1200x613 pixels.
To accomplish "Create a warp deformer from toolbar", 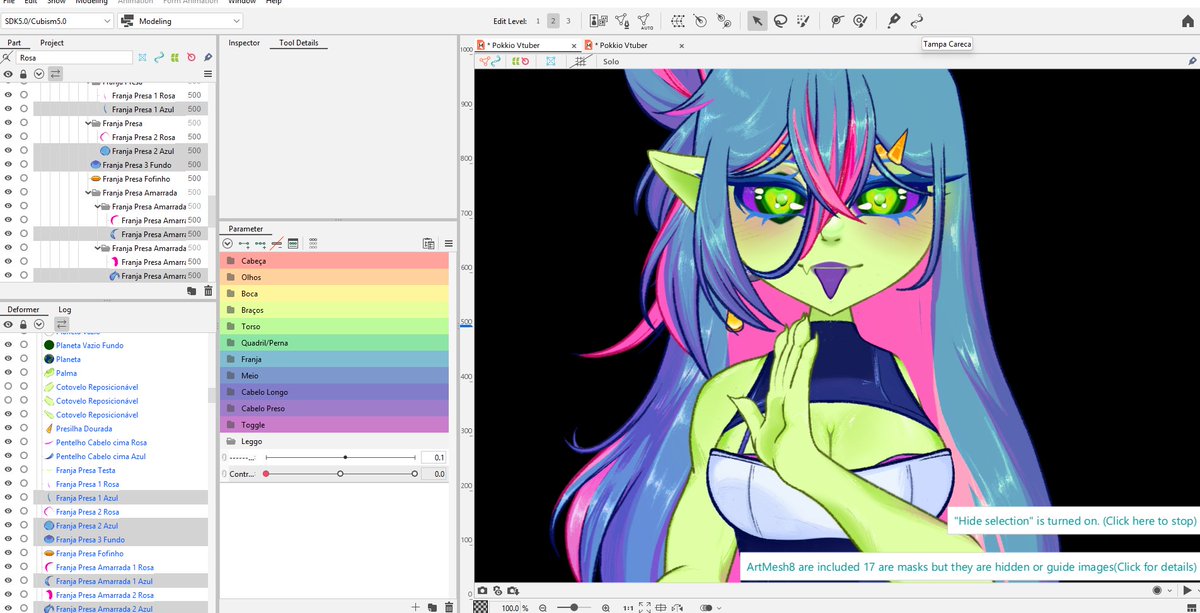I will (677, 20).
